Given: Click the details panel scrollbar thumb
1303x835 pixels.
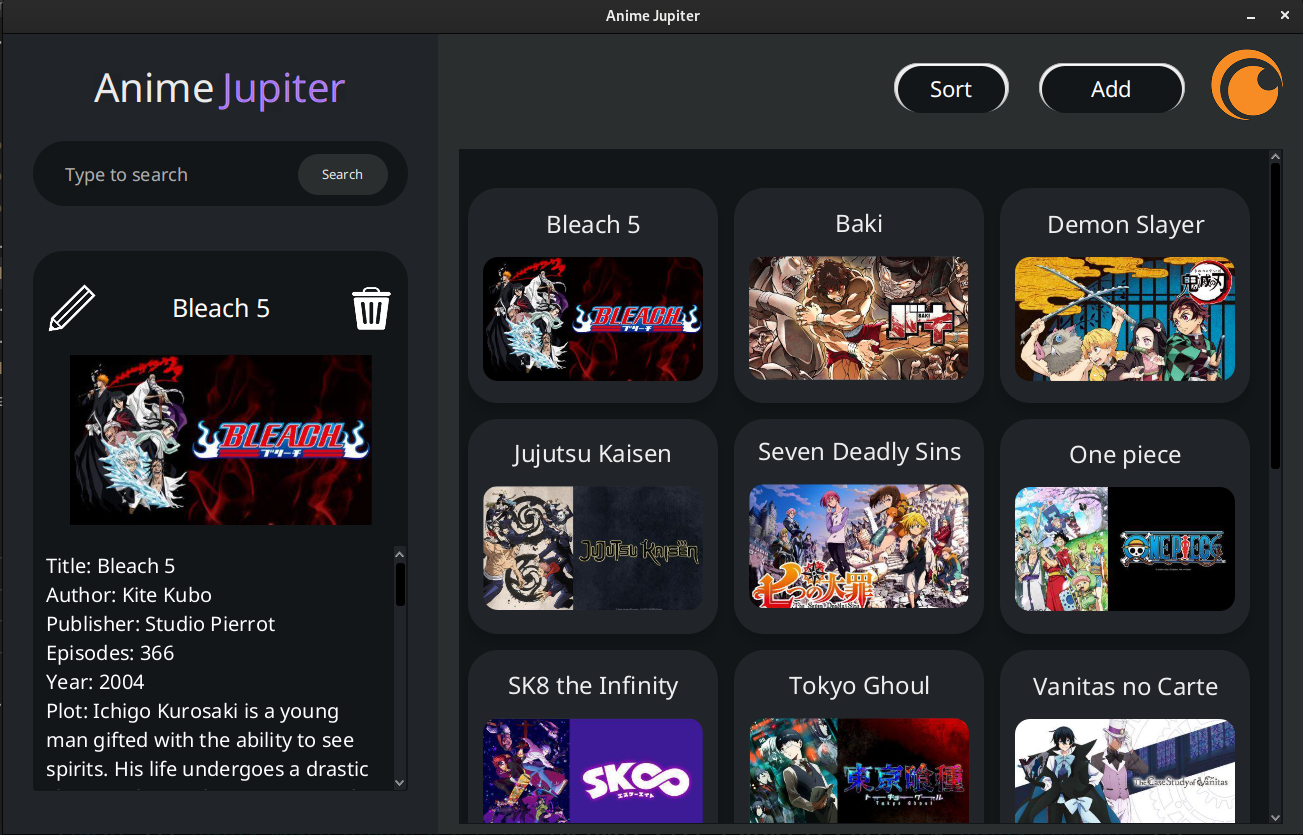Looking at the screenshot, I should click(400, 585).
